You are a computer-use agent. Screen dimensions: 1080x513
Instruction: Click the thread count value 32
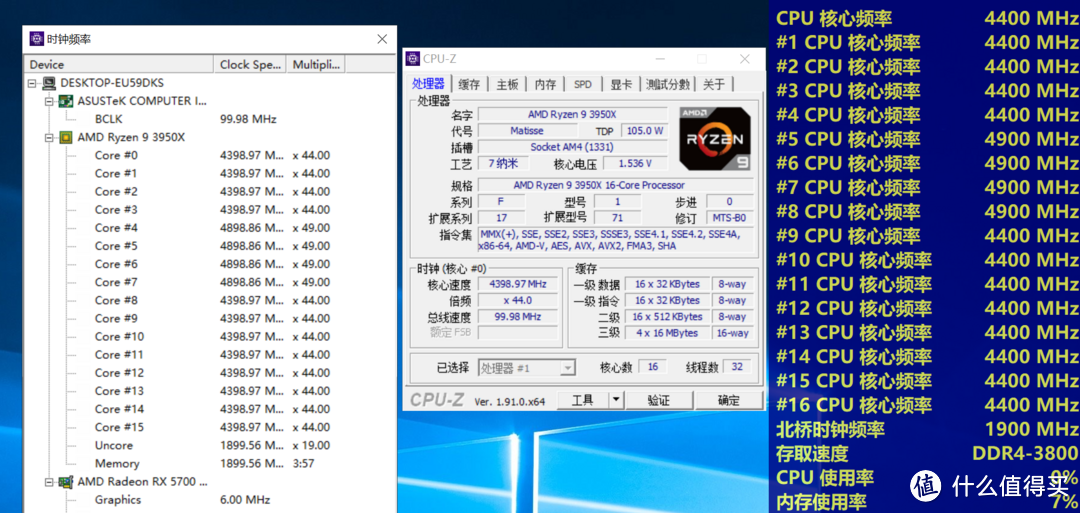(737, 367)
